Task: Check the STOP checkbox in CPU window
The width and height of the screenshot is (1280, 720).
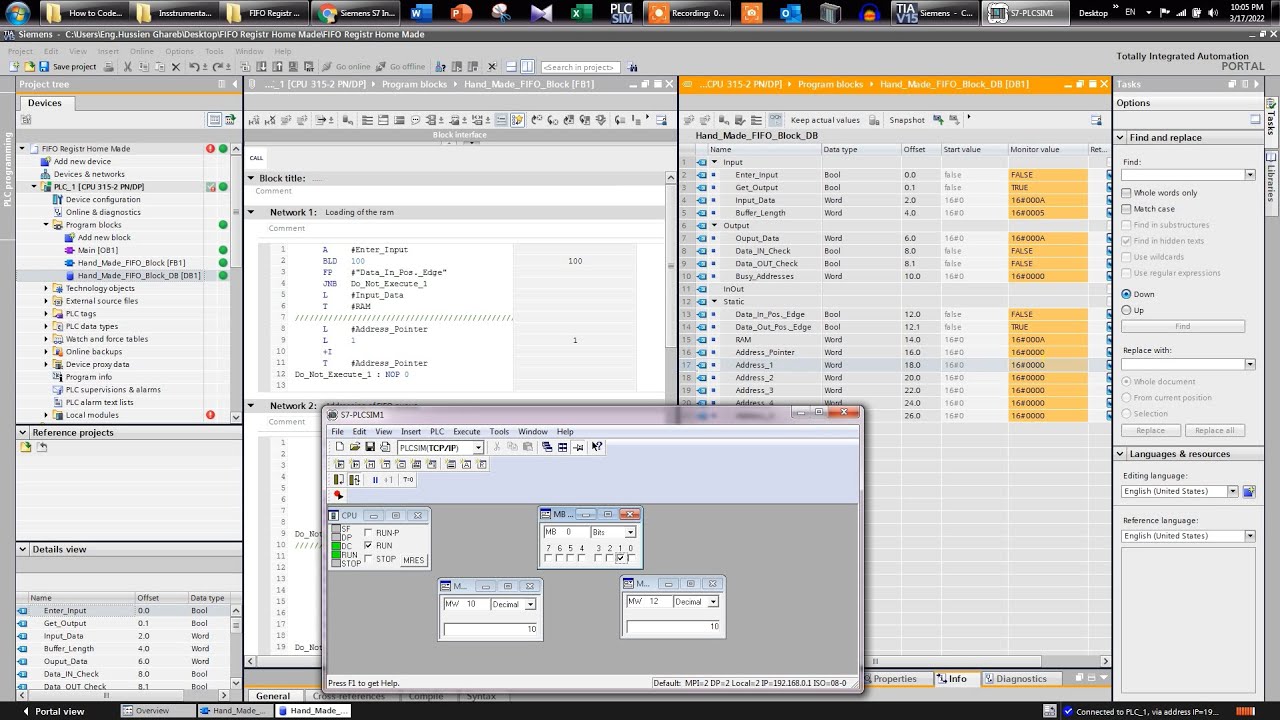Action: [368, 559]
